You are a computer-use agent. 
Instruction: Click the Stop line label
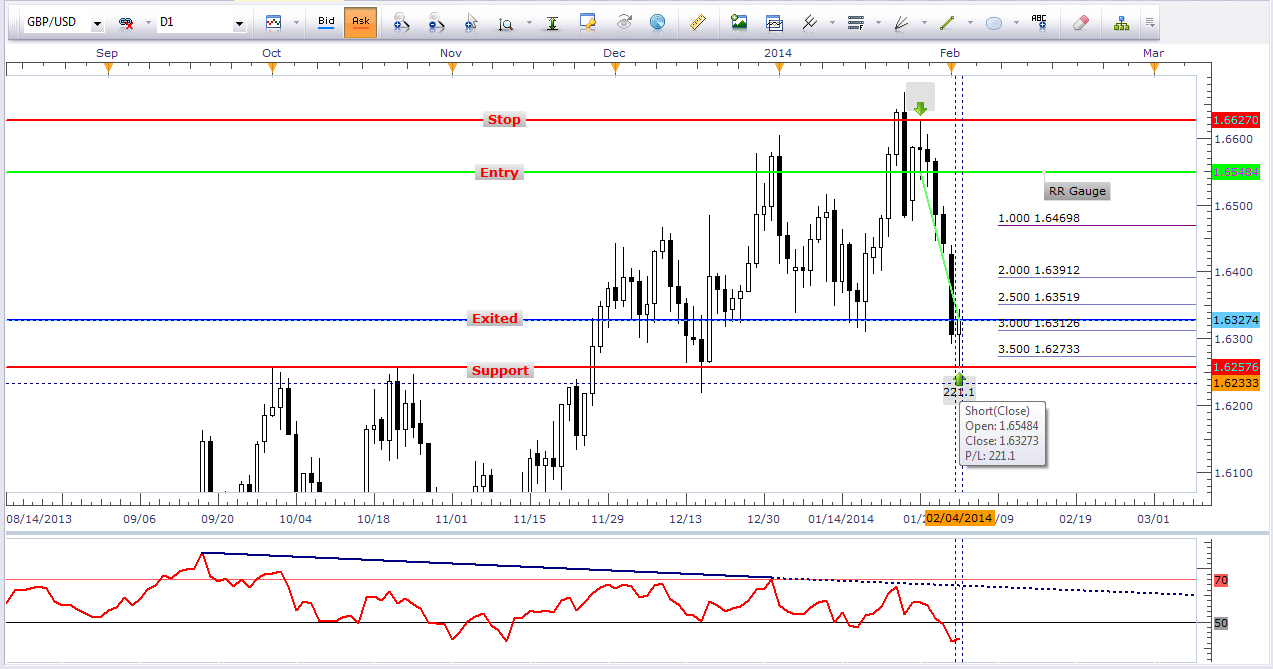pos(504,120)
